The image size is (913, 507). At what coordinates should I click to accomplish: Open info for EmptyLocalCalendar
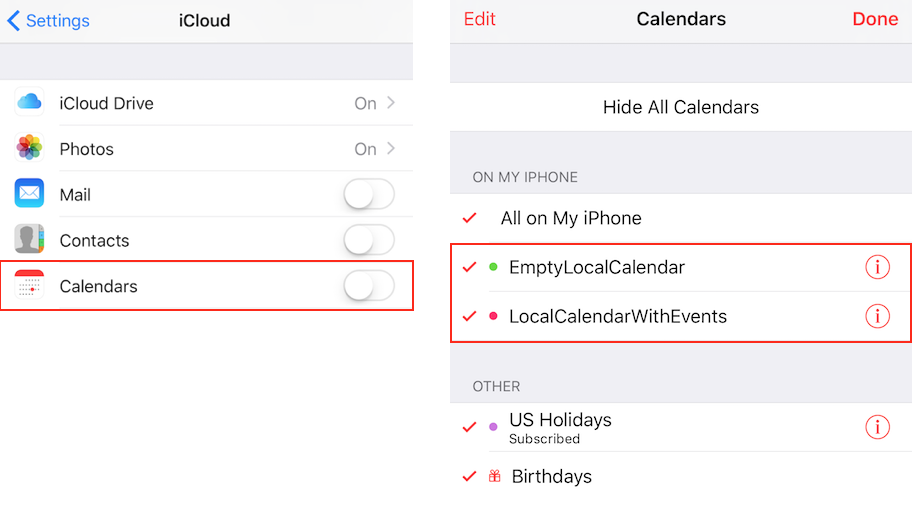click(x=877, y=267)
